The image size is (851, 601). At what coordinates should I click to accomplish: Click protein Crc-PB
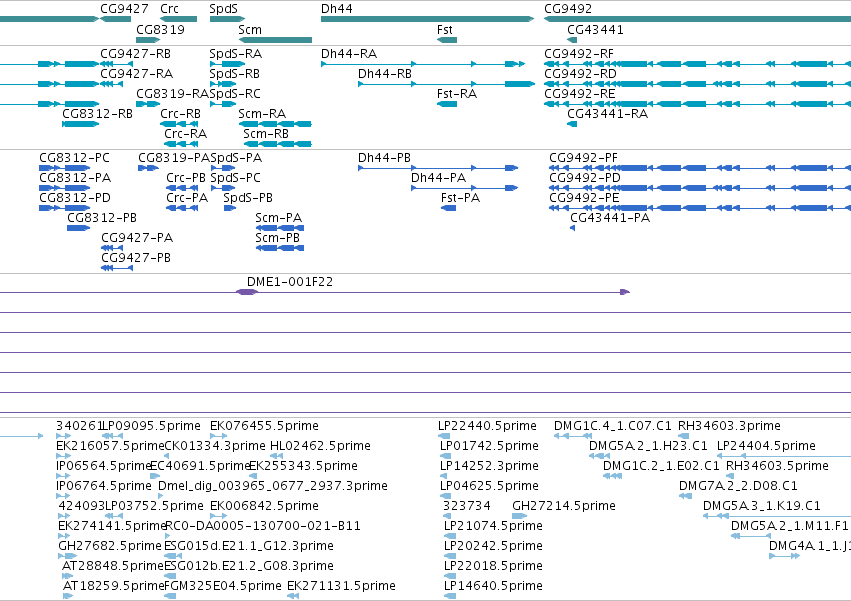tap(182, 188)
